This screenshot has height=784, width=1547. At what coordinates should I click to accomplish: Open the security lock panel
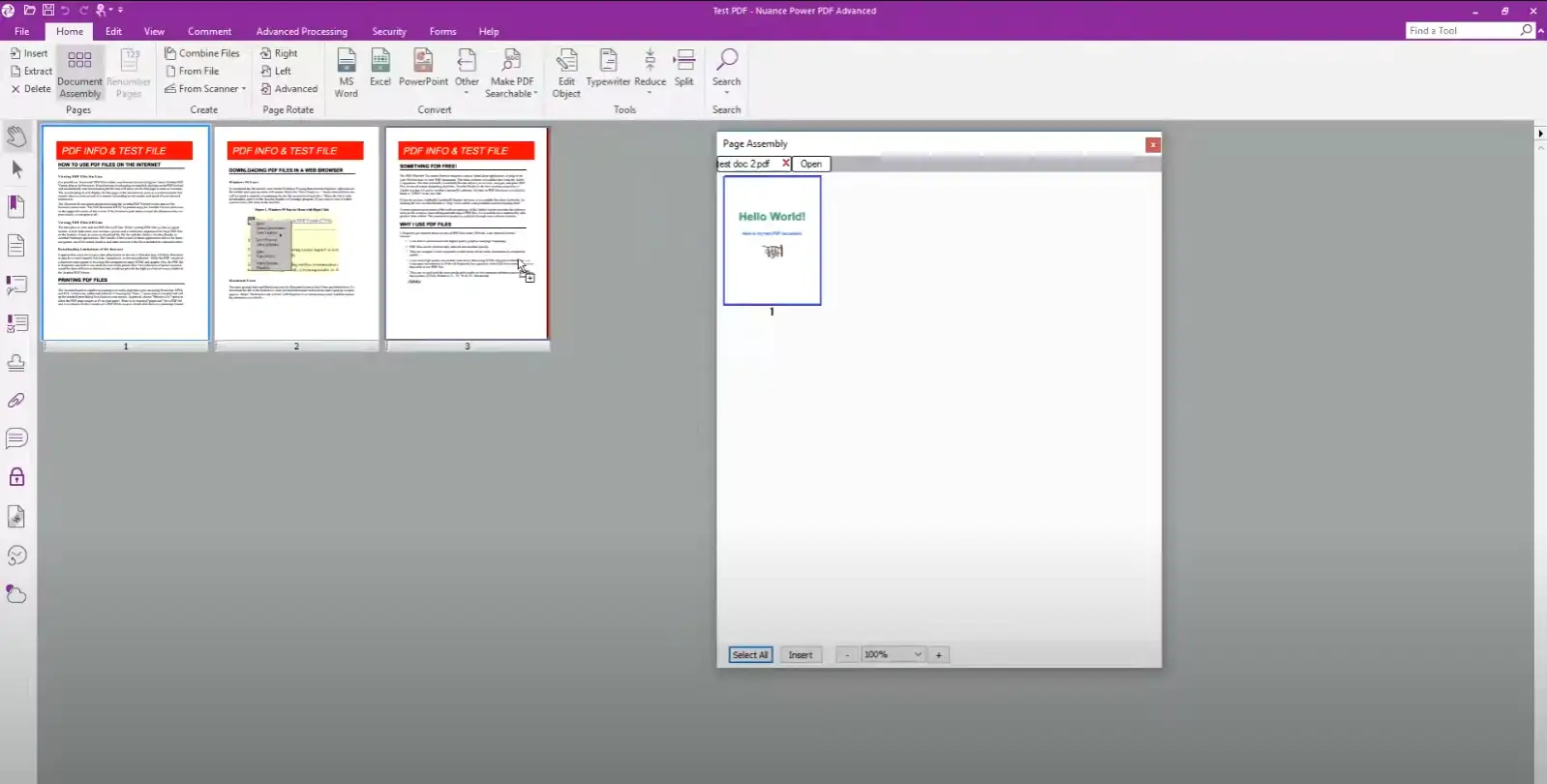[x=16, y=477]
